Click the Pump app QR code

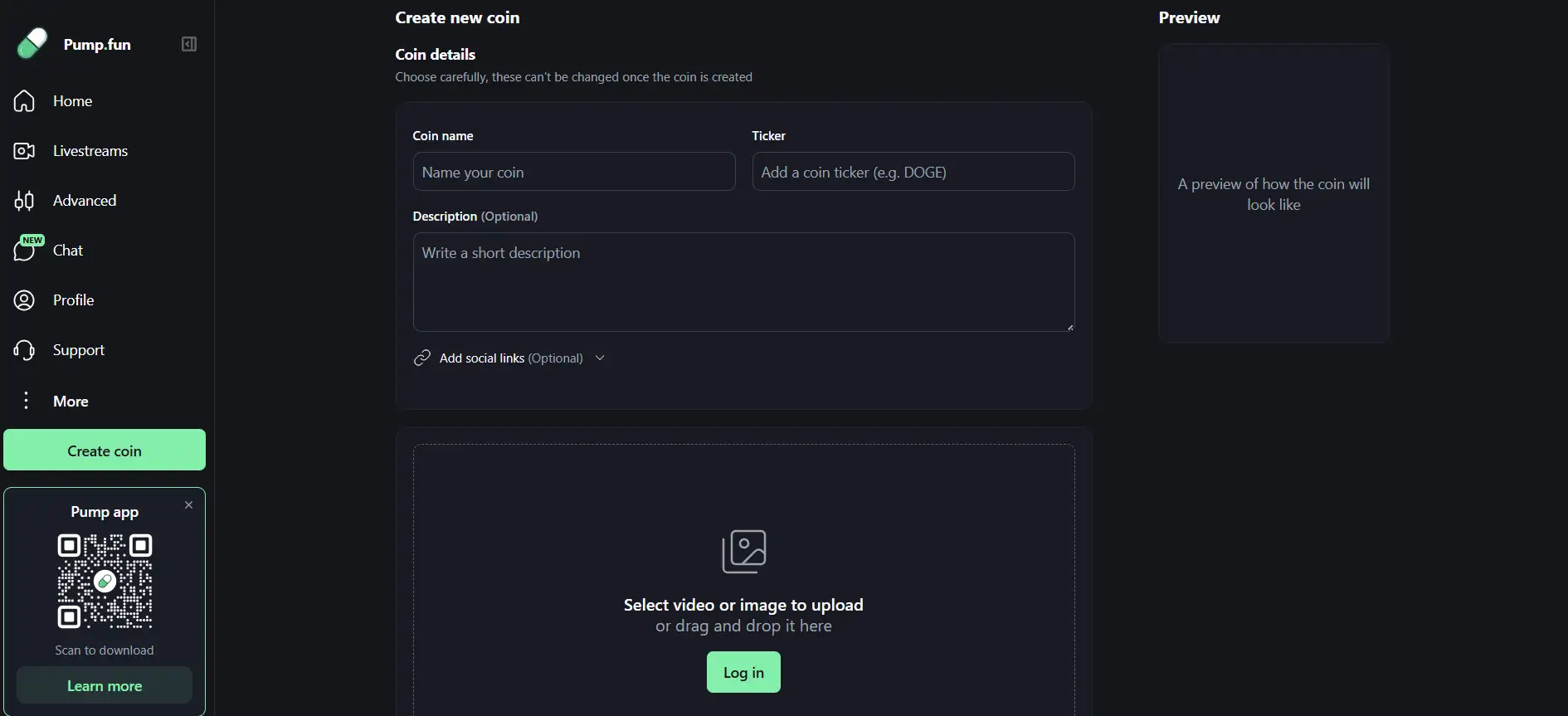point(105,581)
